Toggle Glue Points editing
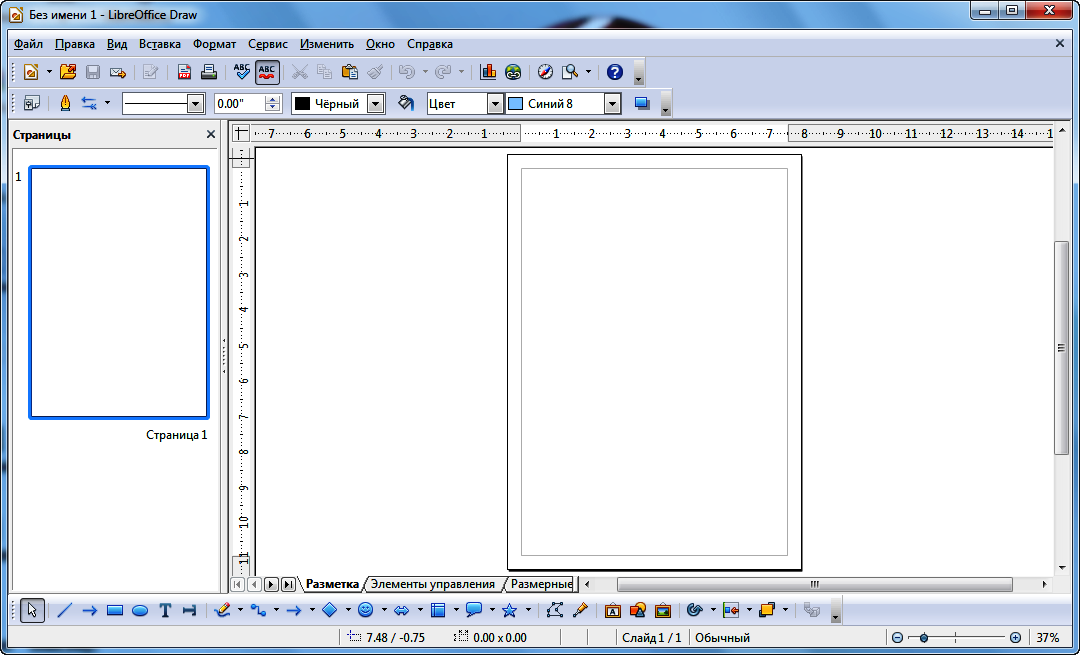1080x655 pixels. (x=580, y=610)
